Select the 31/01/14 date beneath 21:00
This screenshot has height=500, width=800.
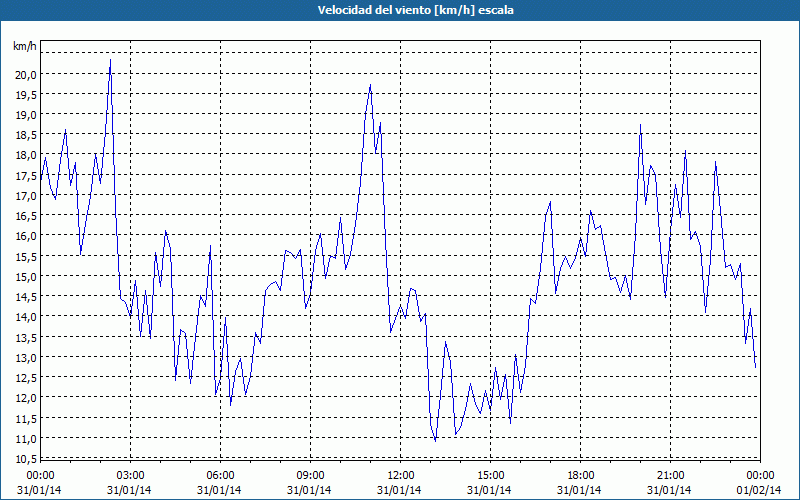669,490
